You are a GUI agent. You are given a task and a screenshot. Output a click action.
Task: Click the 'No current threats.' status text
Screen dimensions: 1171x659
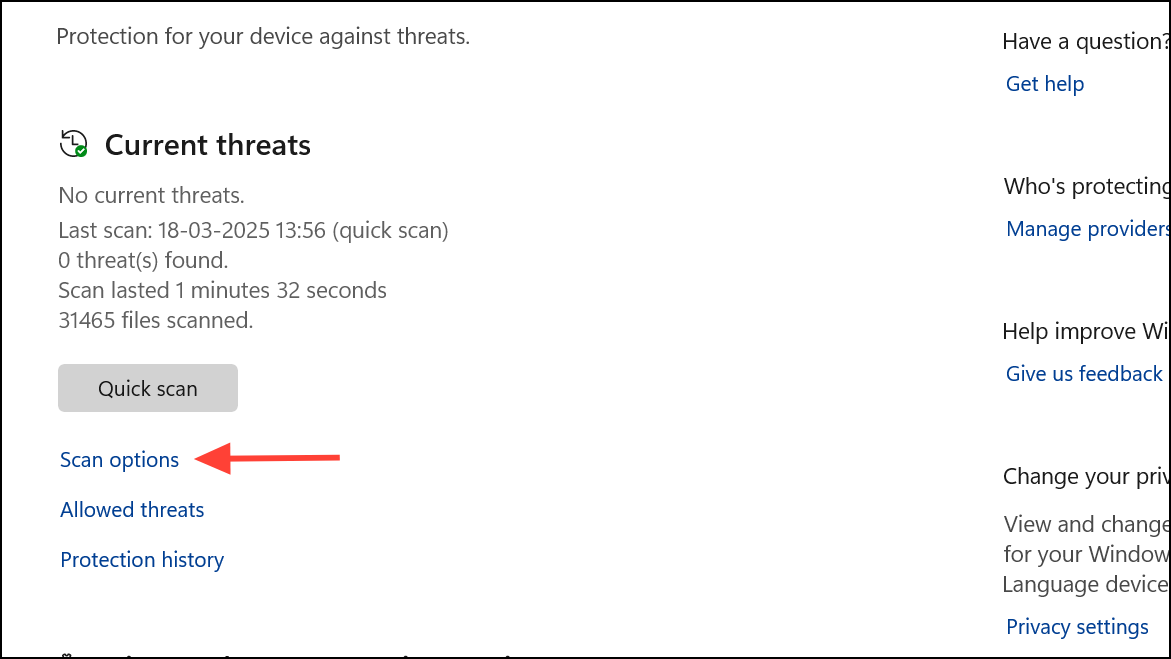click(x=151, y=195)
